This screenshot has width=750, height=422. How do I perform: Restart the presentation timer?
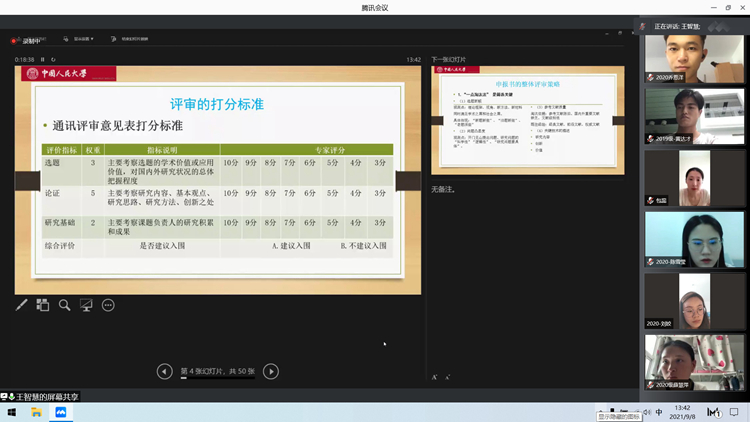pyautogui.click(x=51, y=60)
